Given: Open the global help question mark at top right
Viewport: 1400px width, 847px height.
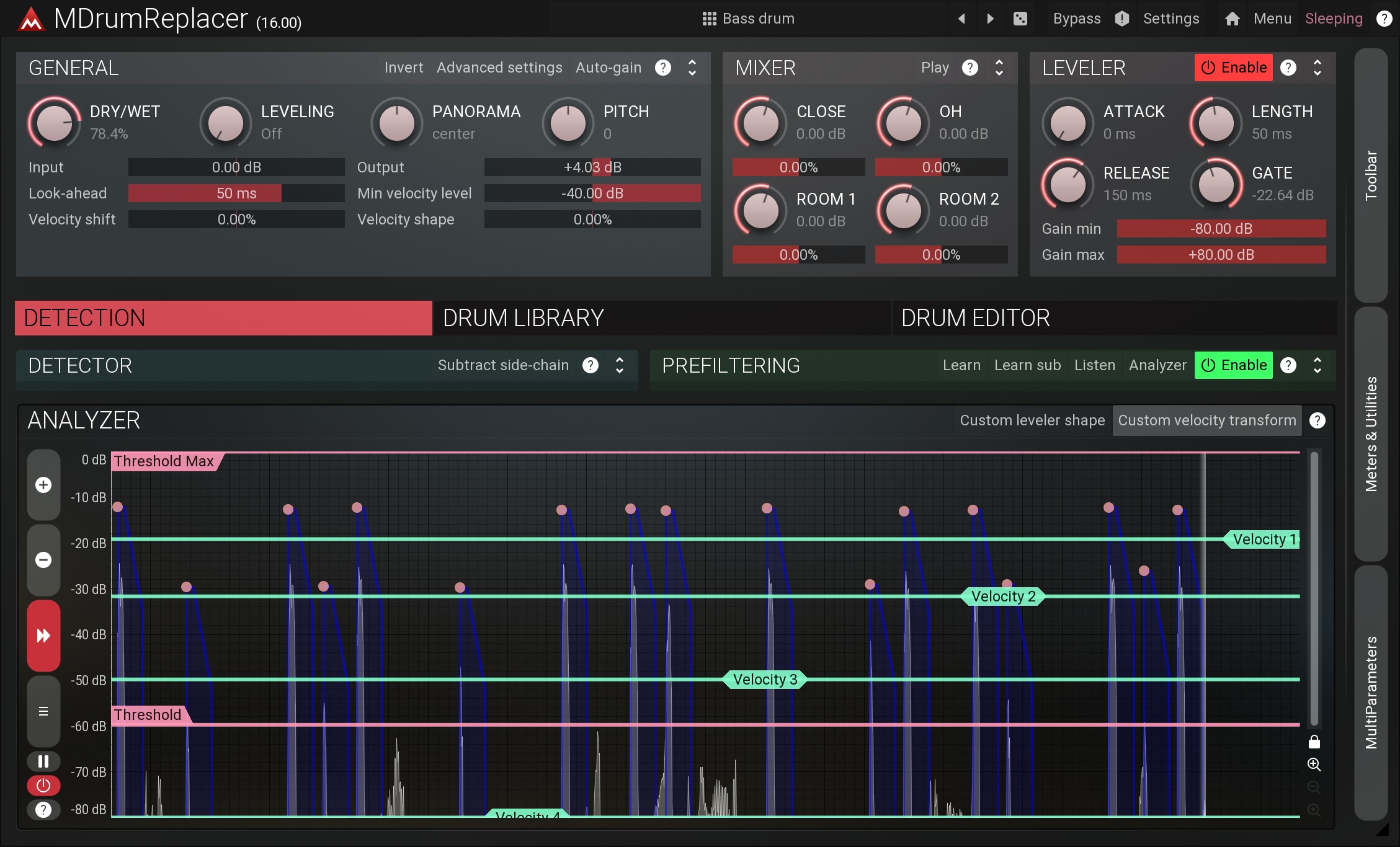Looking at the screenshot, I should (1384, 19).
